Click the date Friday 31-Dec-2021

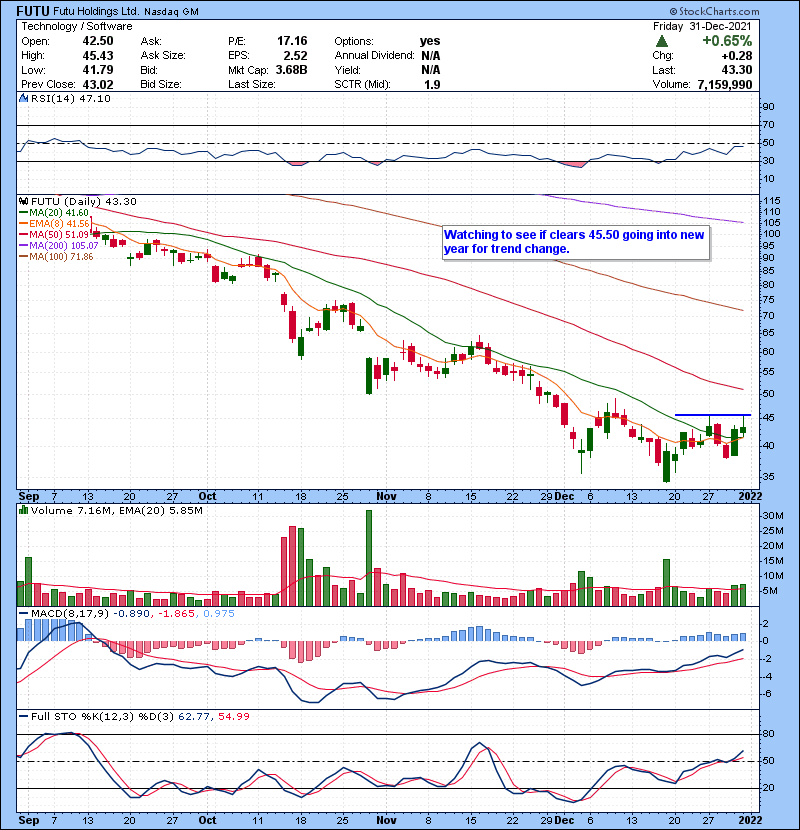(x=702, y=26)
